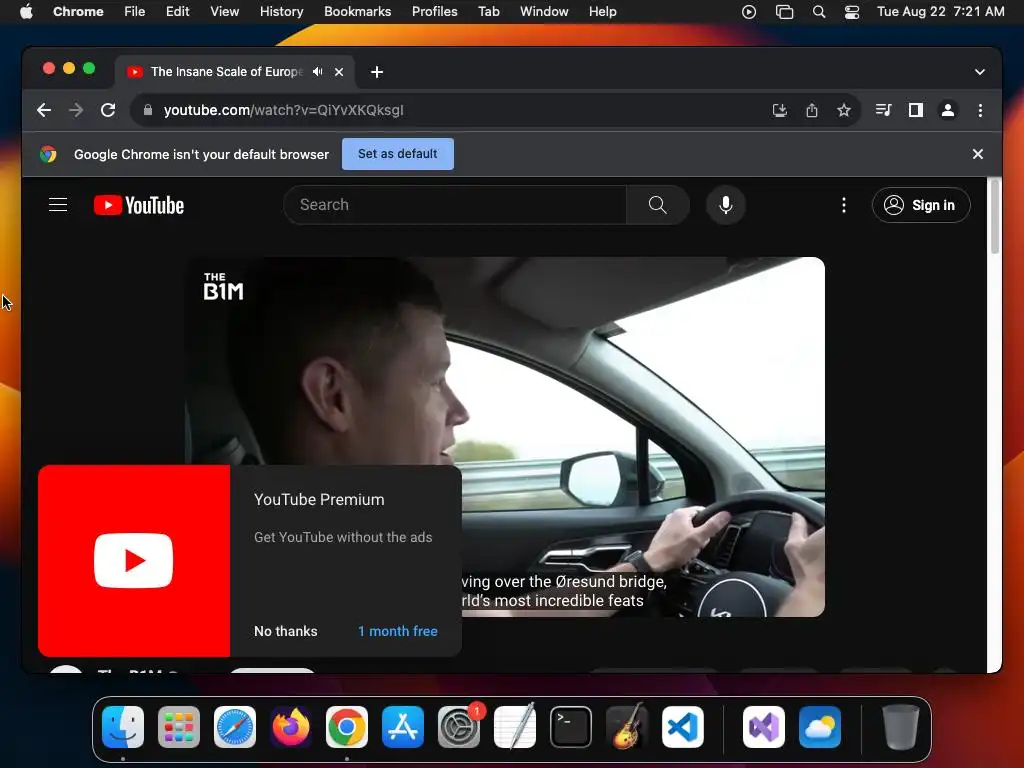The width and height of the screenshot is (1024, 768).
Task: Install the YouTube app via address bar icon
Action: click(x=780, y=110)
